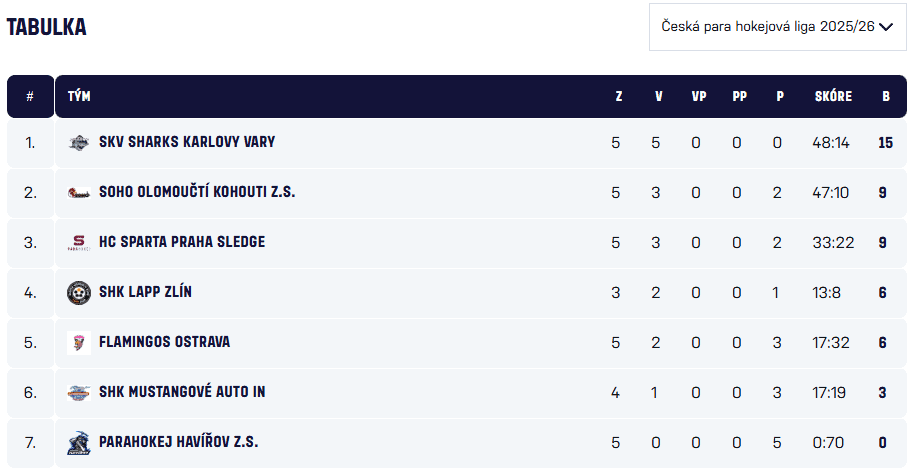Click the TABULKA heading
The image size is (913, 474).
click(47, 27)
